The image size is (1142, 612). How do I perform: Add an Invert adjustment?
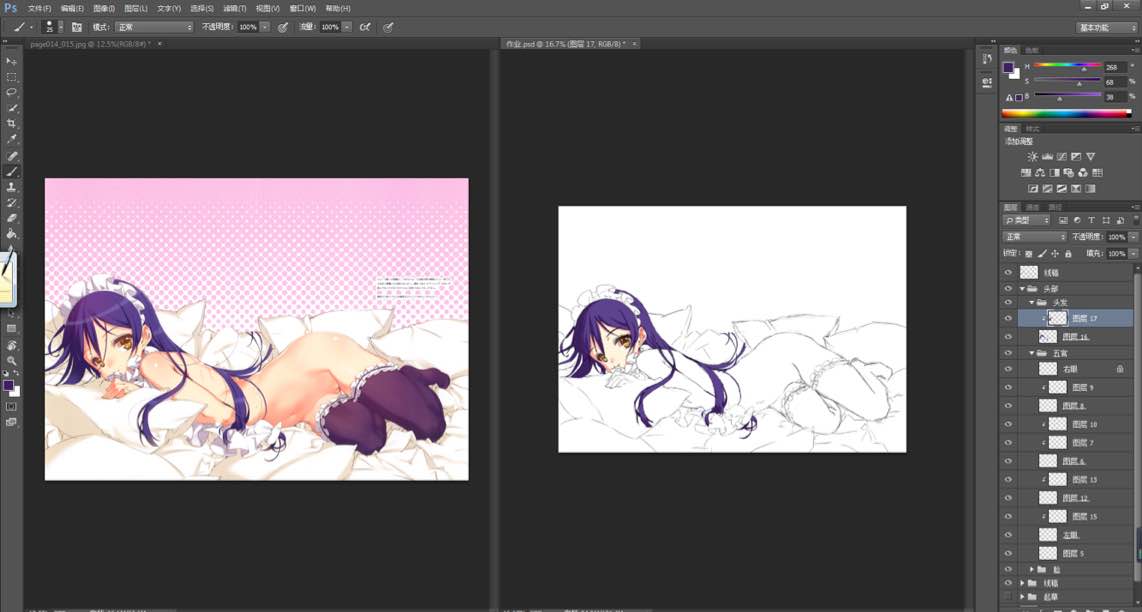[x=1033, y=189]
